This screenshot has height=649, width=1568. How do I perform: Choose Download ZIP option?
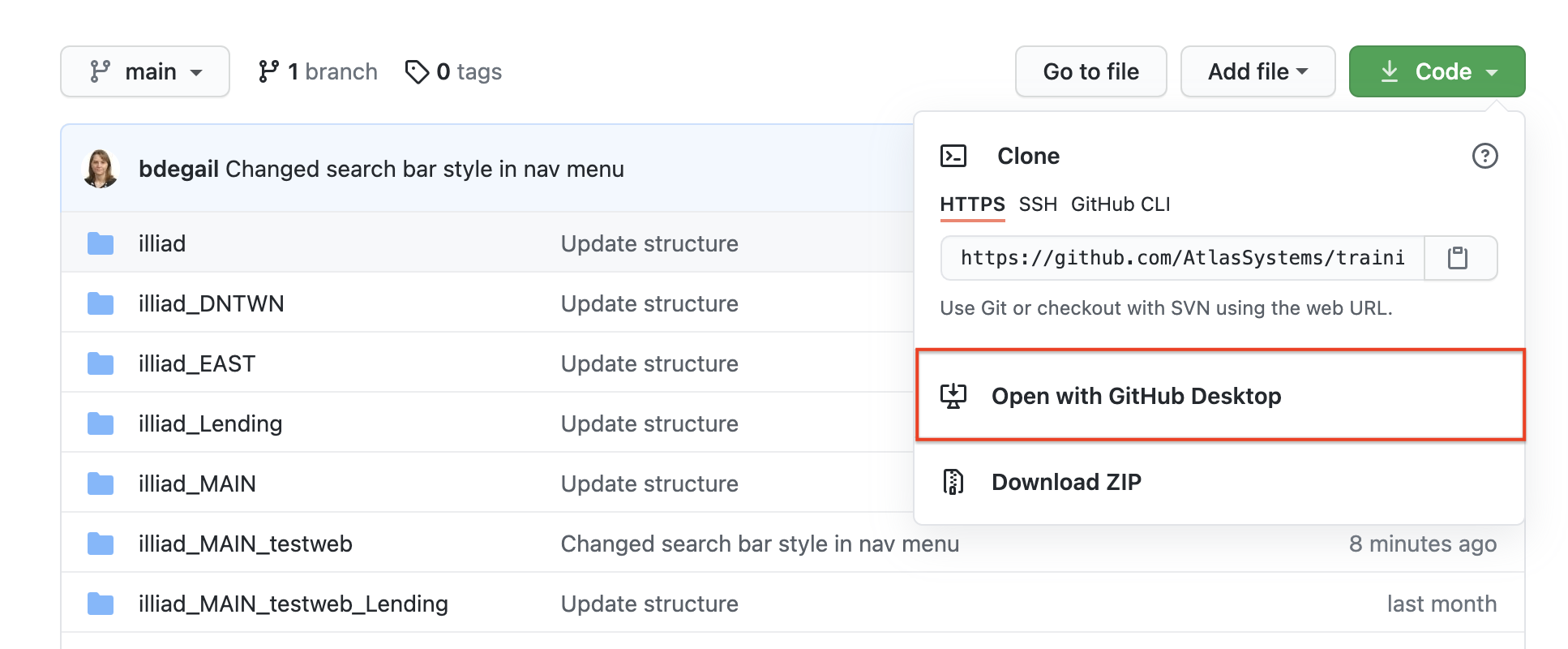(1066, 482)
